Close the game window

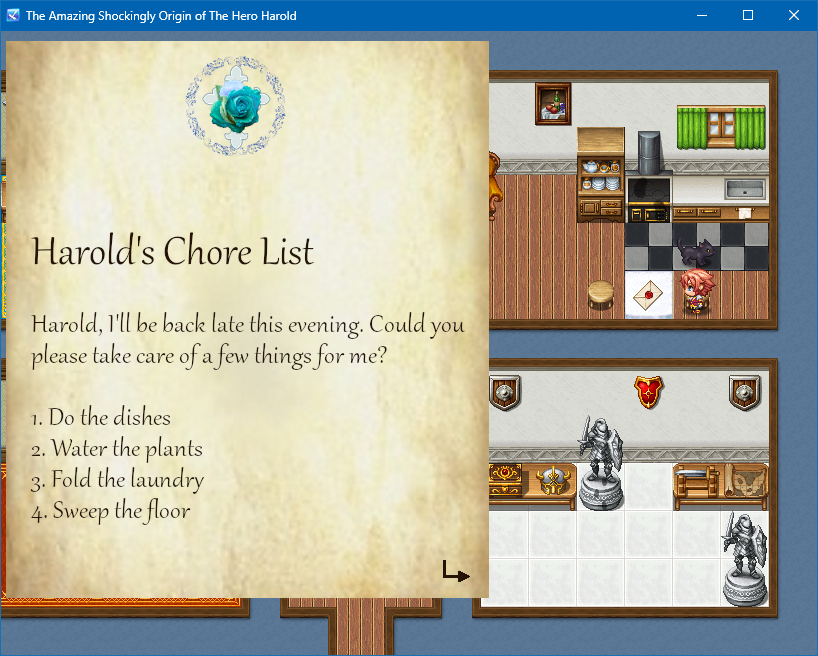tap(793, 15)
